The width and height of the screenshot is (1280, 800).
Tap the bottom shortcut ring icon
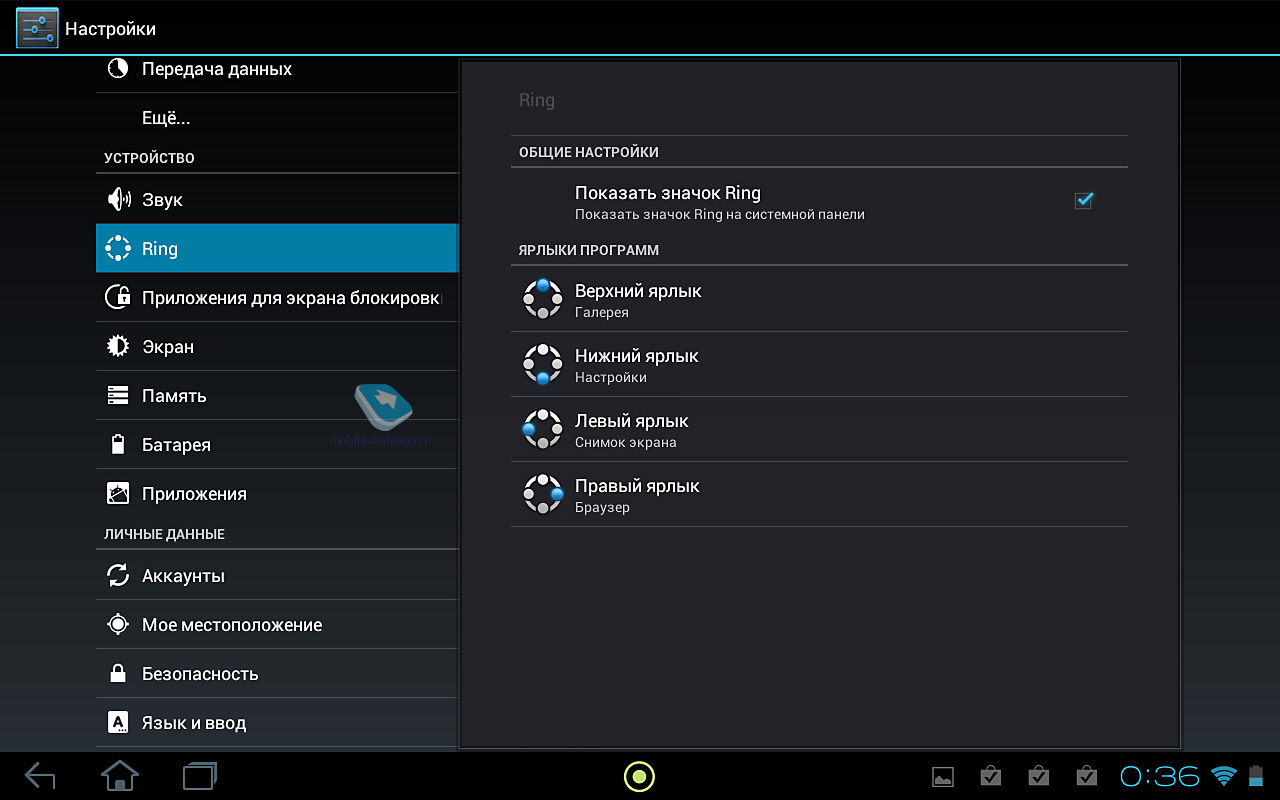click(543, 364)
